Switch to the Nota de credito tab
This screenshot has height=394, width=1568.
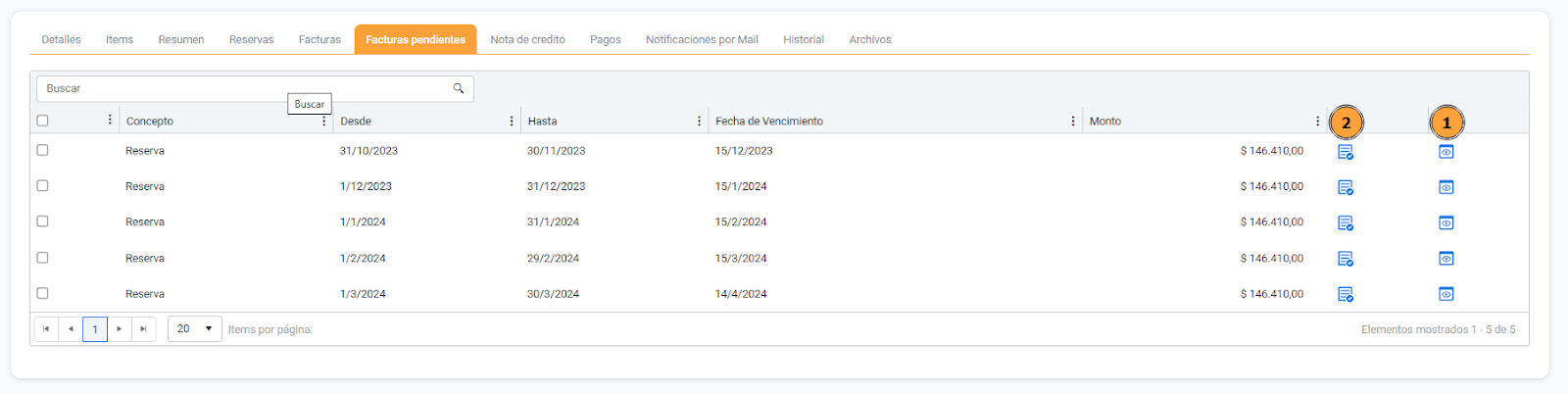(x=527, y=40)
